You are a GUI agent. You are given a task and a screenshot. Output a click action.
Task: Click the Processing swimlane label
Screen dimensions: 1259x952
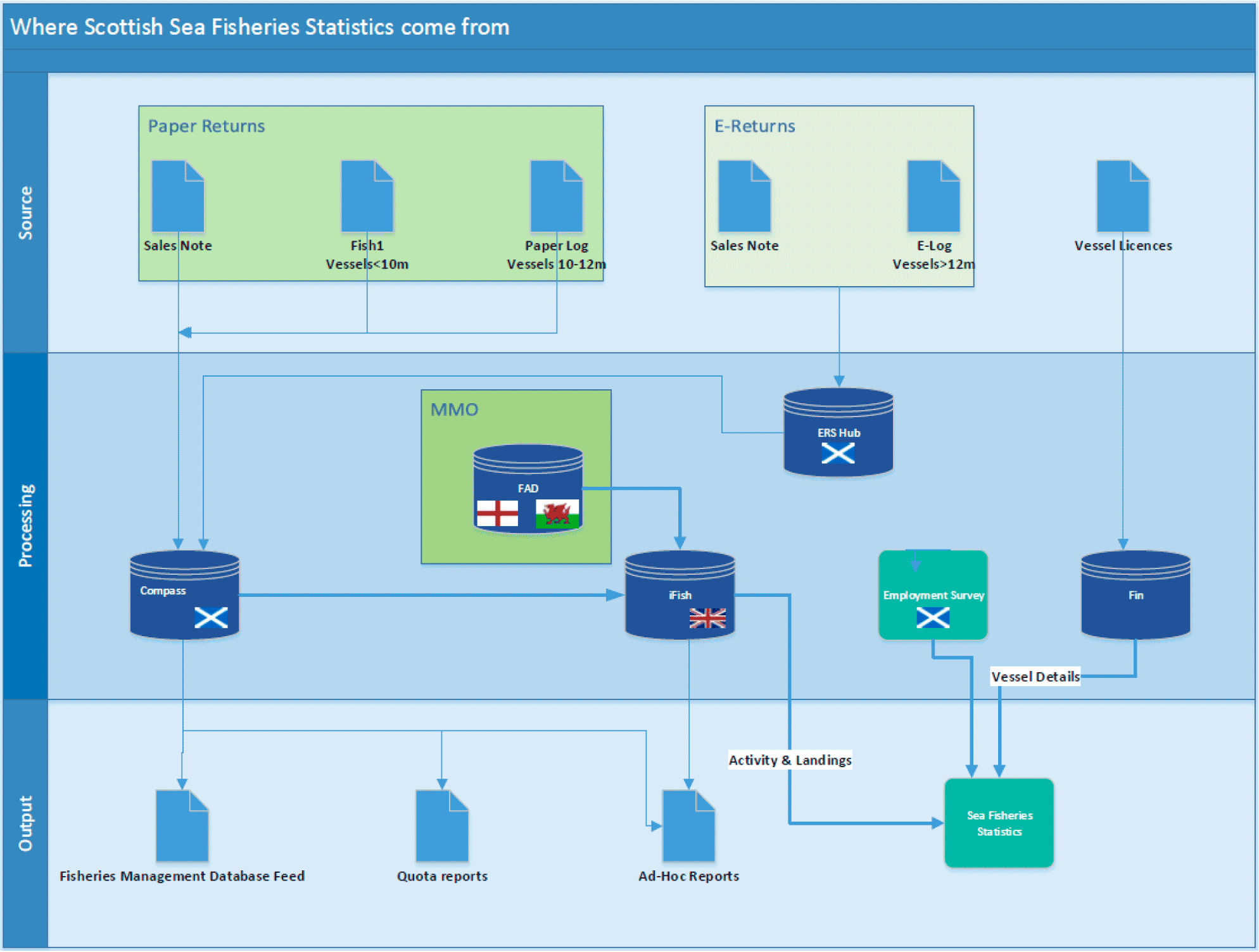point(25,525)
